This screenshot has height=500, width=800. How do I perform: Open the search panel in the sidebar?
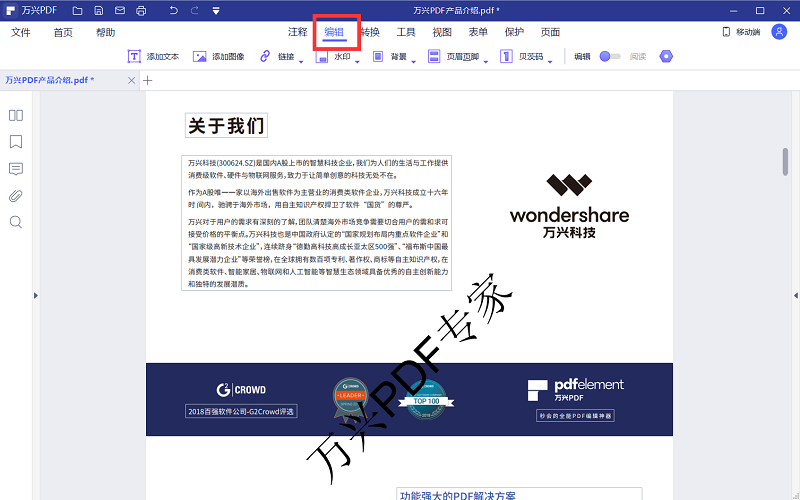16,222
